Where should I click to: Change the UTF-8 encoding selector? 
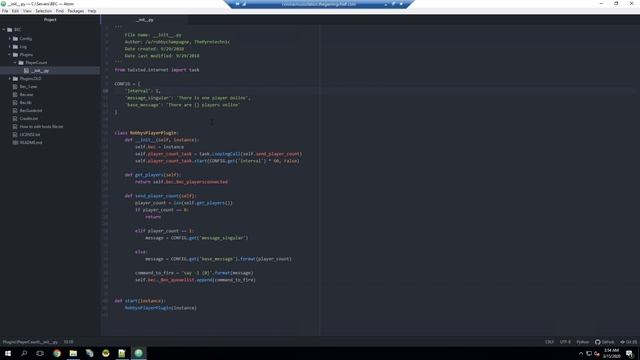[x=565, y=342]
